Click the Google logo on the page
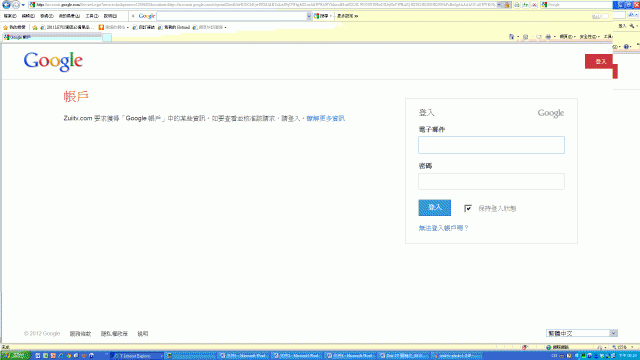640x360 pixels. click(53, 62)
